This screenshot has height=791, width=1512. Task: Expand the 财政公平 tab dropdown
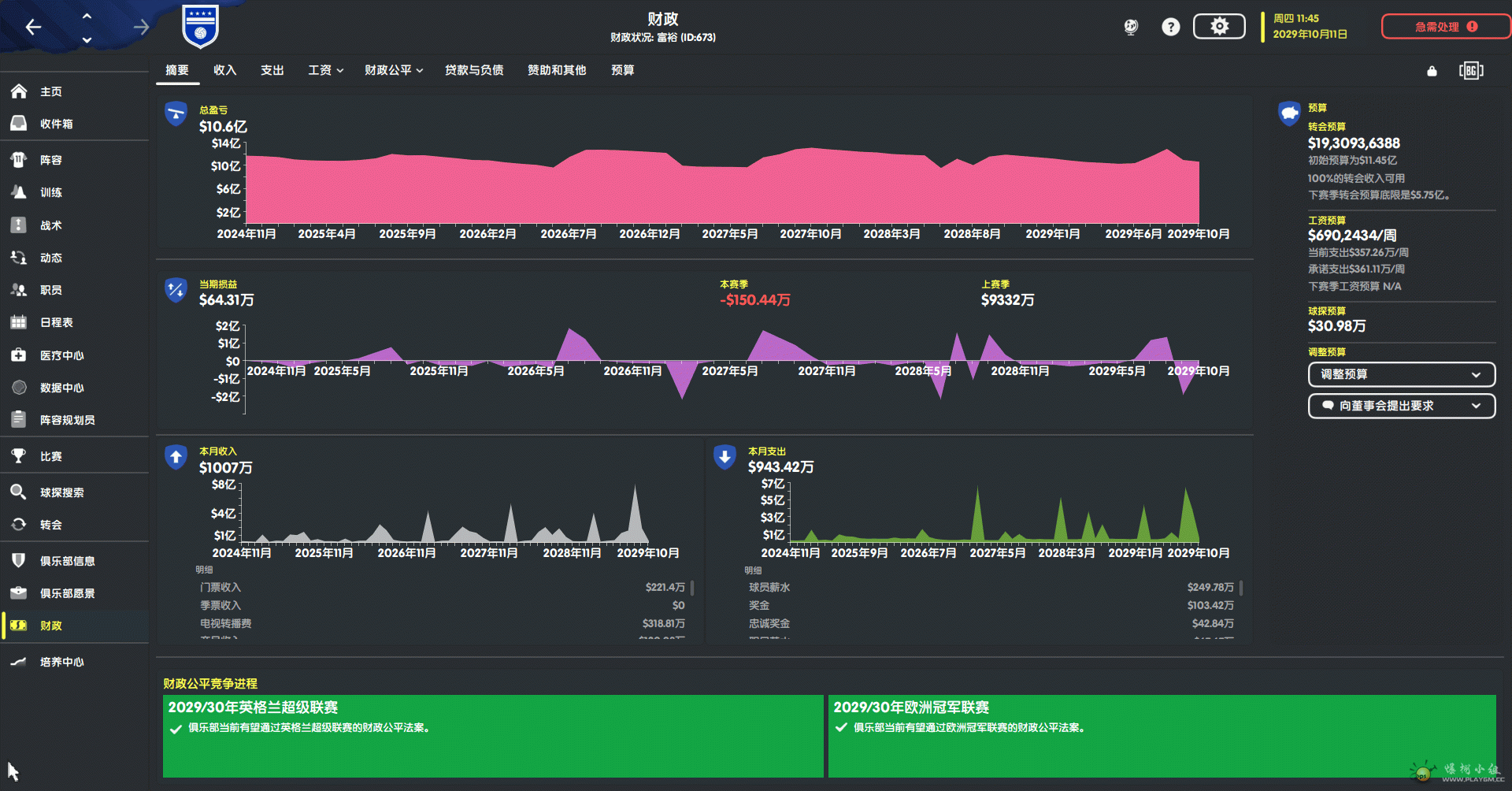tap(394, 70)
